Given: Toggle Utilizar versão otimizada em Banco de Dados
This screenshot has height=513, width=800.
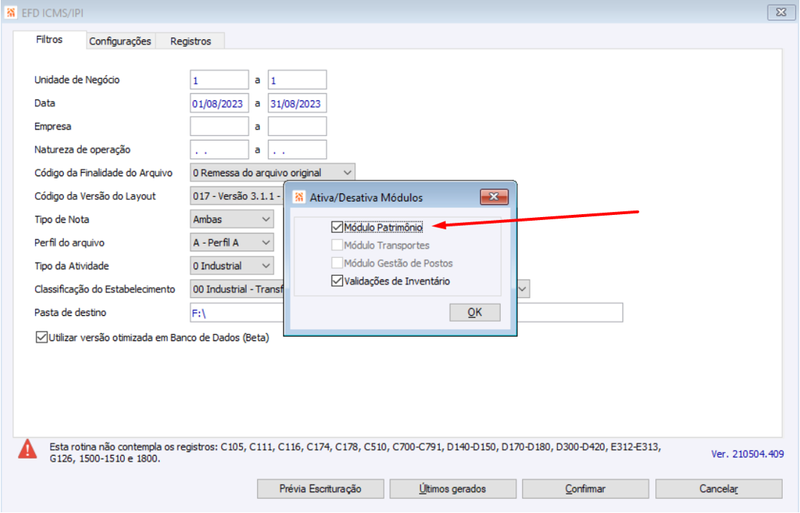Looking at the screenshot, I should pyautogui.click(x=41, y=337).
